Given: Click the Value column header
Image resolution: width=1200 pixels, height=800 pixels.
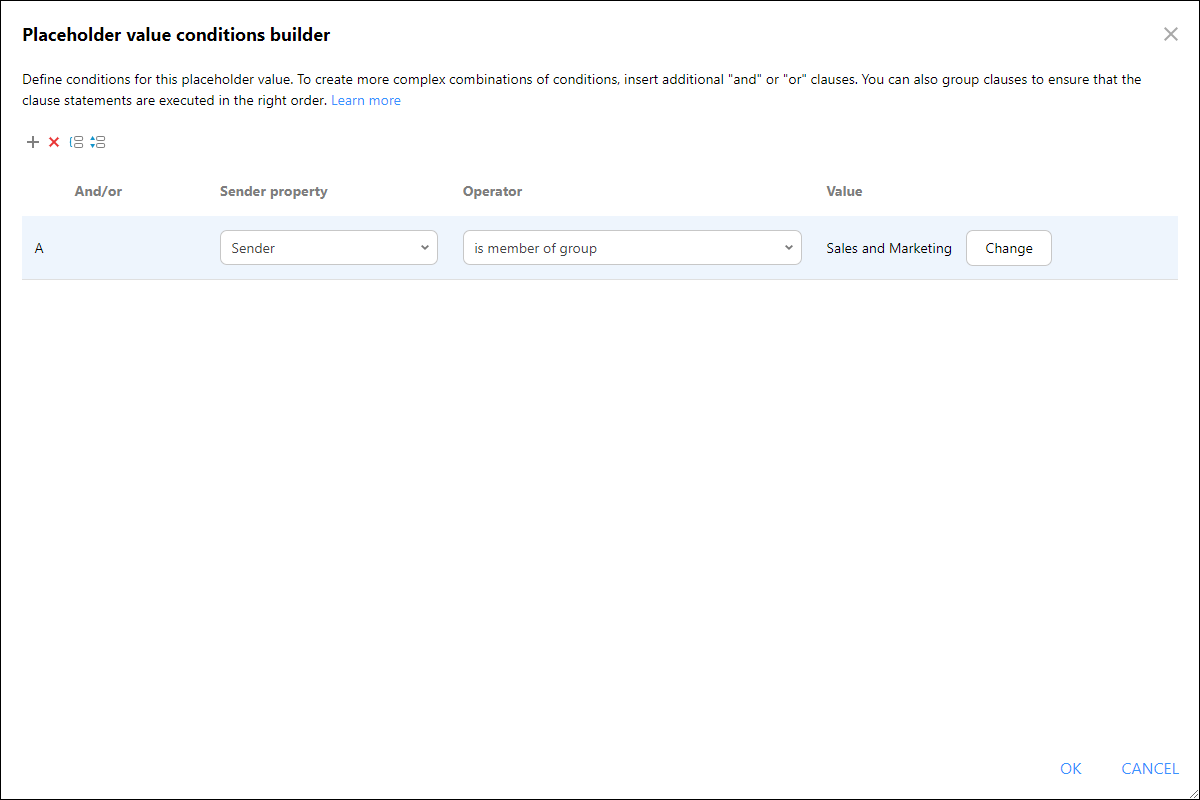Looking at the screenshot, I should 844,191.
